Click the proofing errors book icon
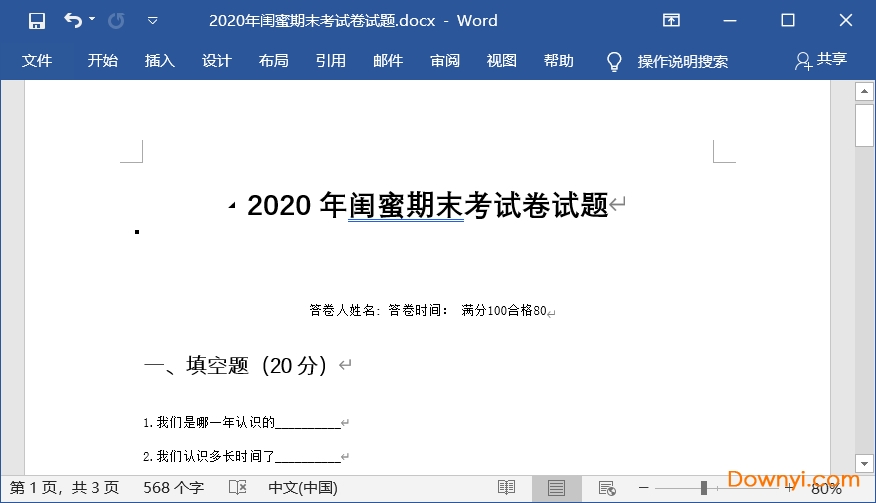876x503 pixels. pos(237,487)
